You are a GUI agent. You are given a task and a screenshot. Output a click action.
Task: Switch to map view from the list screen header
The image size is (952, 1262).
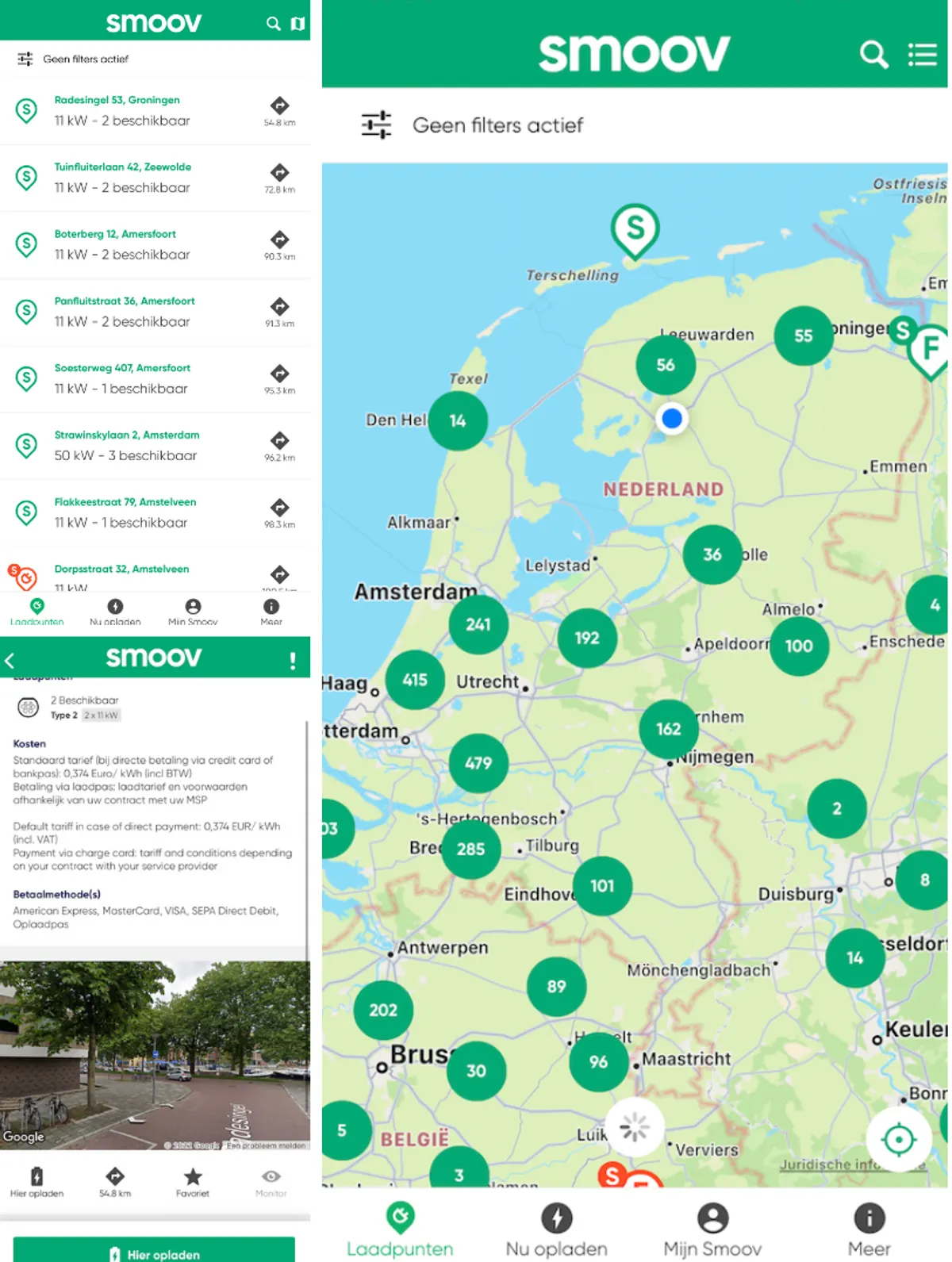pyautogui.click(x=297, y=23)
